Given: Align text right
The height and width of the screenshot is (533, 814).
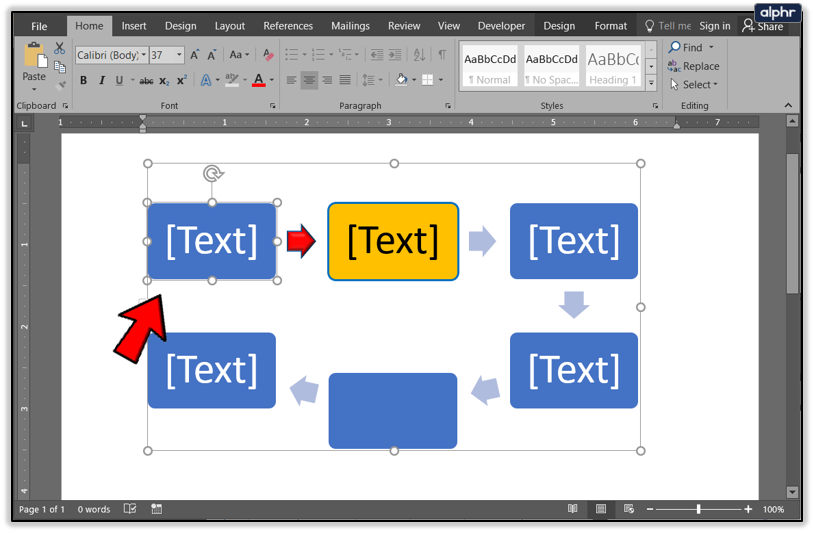Looking at the screenshot, I should click(x=327, y=80).
